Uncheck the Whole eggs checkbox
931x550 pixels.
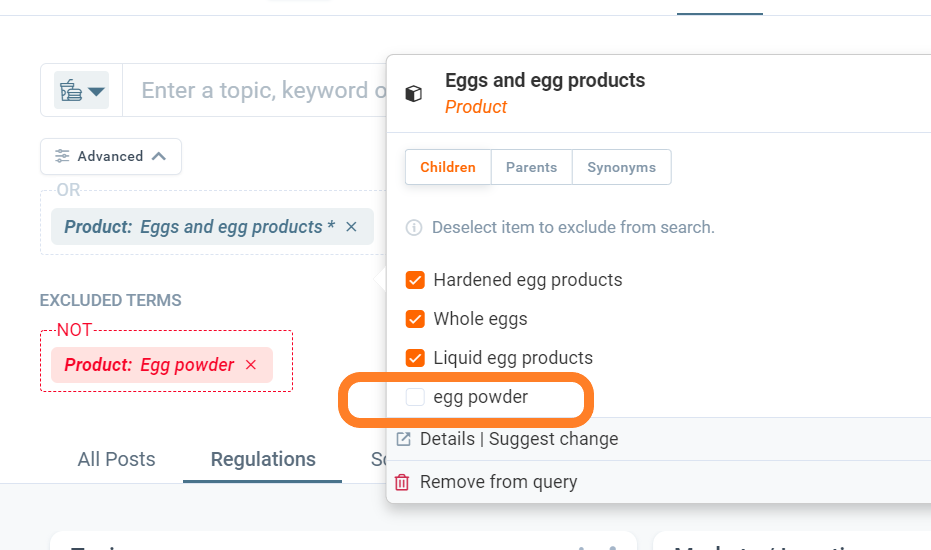[x=415, y=319]
